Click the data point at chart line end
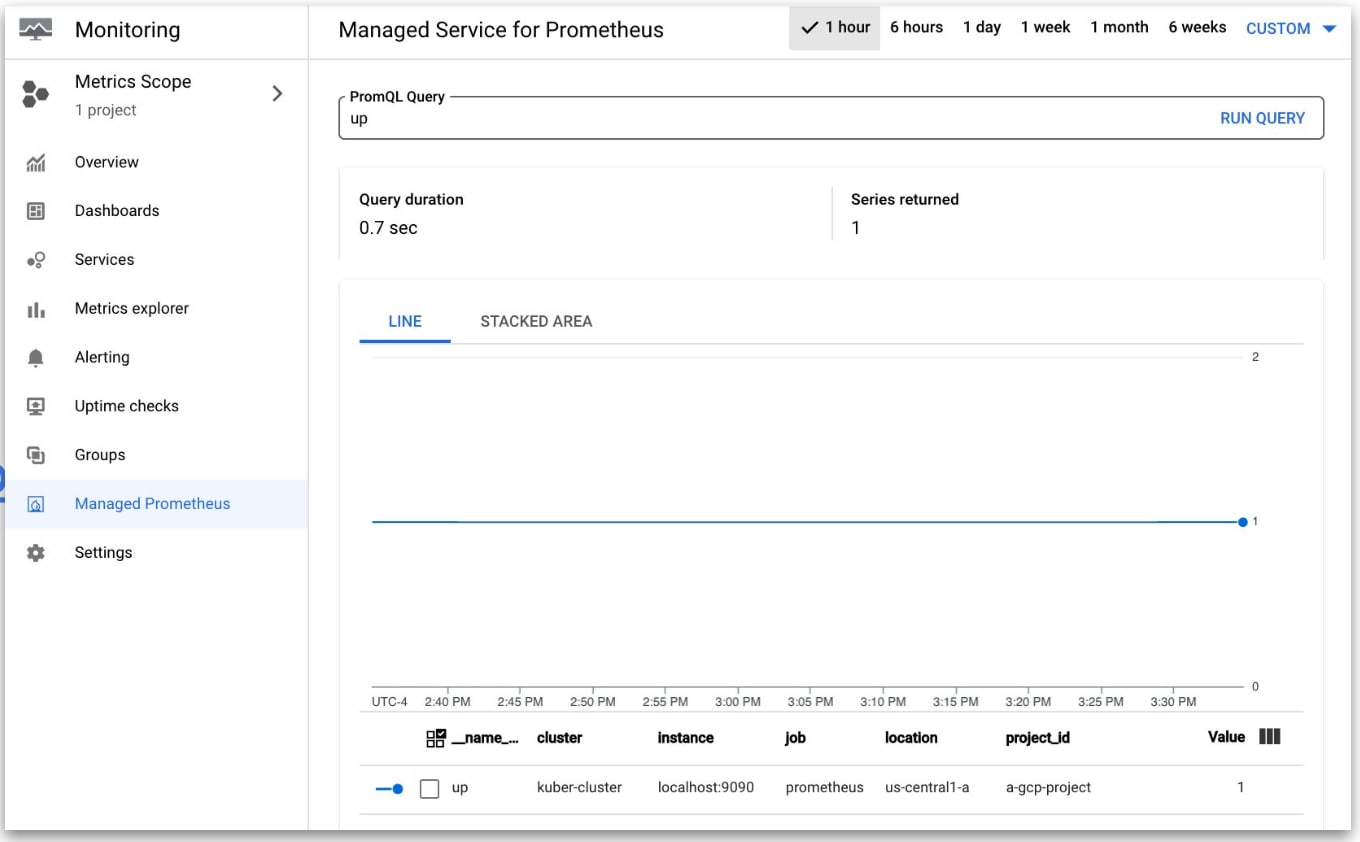The width and height of the screenshot is (1360, 842). (x=1243, y=522)
